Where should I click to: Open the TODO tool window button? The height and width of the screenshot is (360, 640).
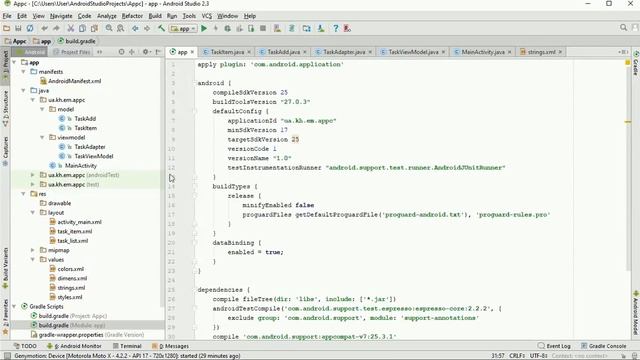[x=25, y=346]
